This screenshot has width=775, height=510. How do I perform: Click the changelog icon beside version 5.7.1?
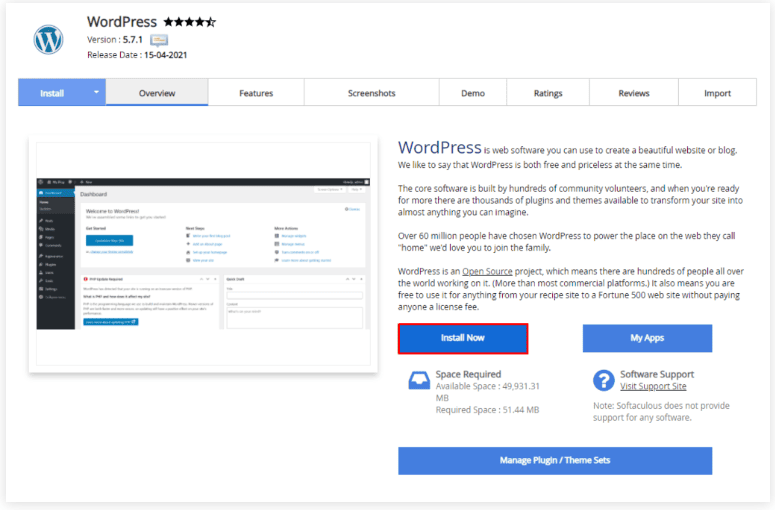[x=159, y=40]
